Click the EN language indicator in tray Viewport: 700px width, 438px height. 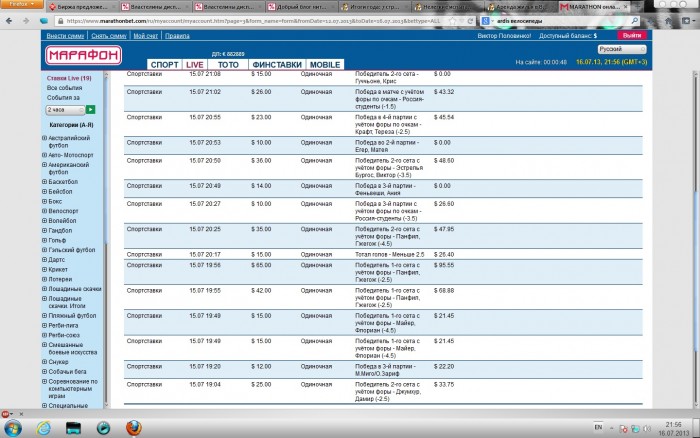pos(598,427)
